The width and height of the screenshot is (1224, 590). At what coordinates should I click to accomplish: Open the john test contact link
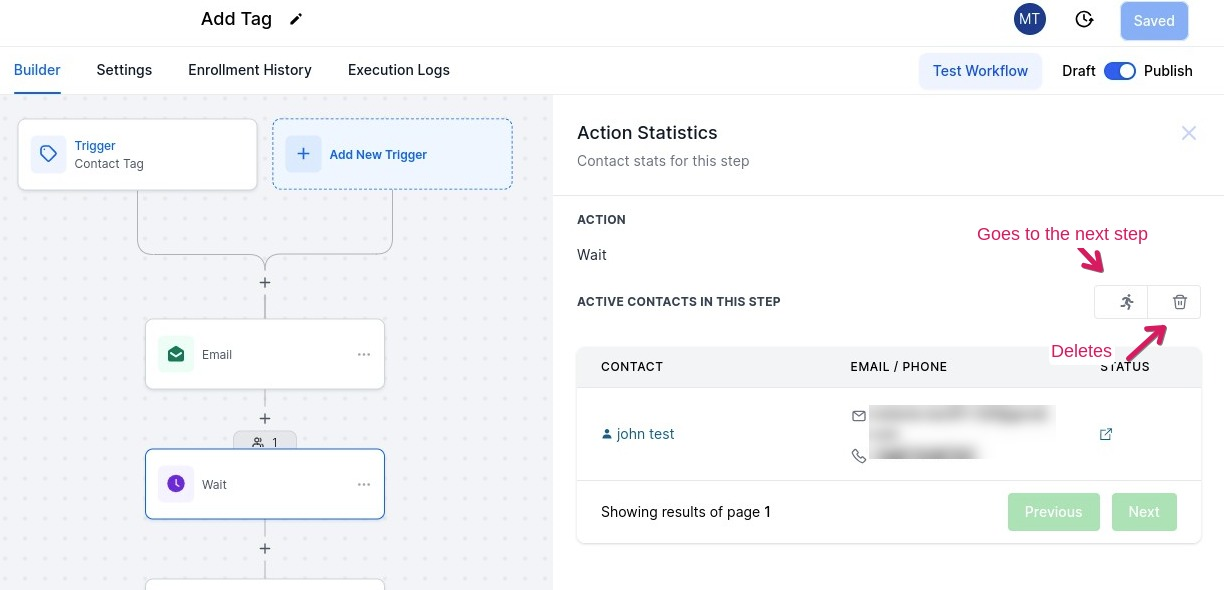pyautogui.click(x=645, y=434)
